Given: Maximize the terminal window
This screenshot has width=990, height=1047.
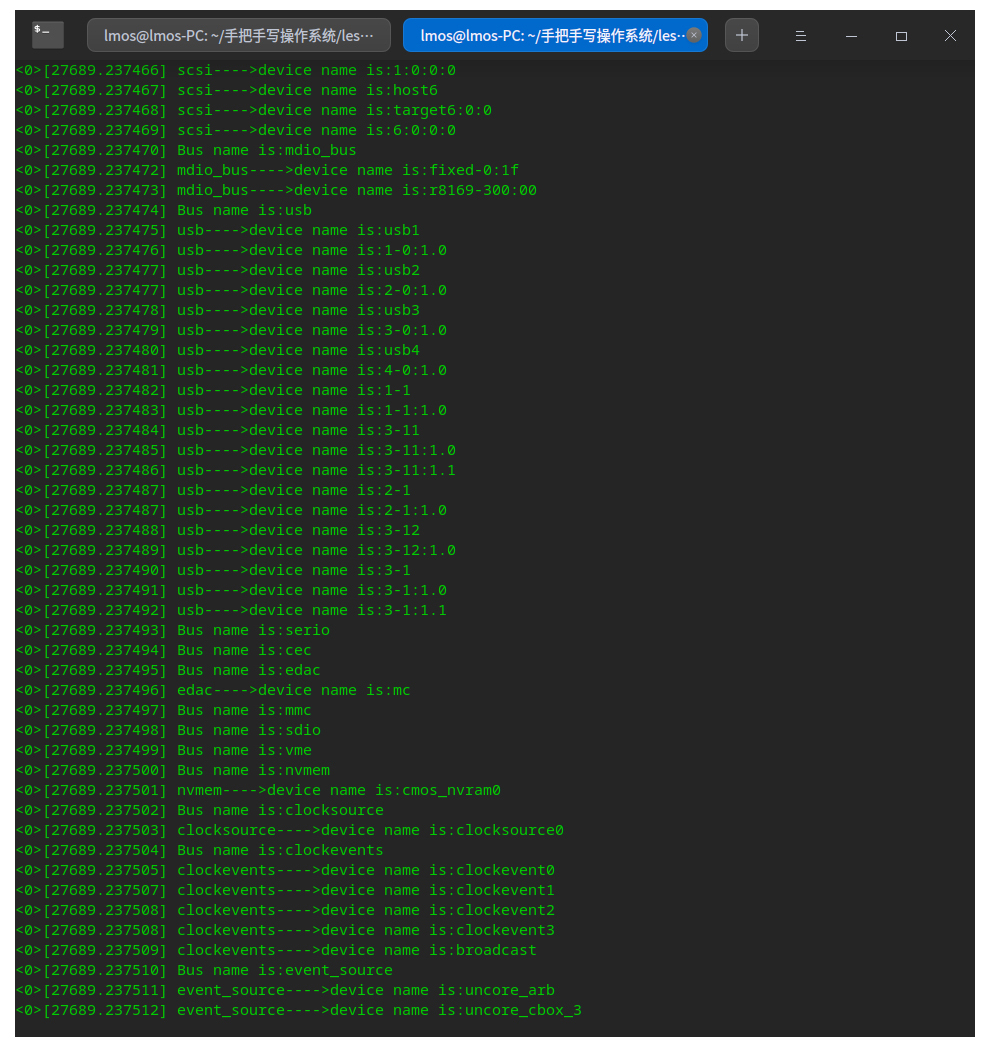Looking at the screenshot, I should click(x=901, y=35).
